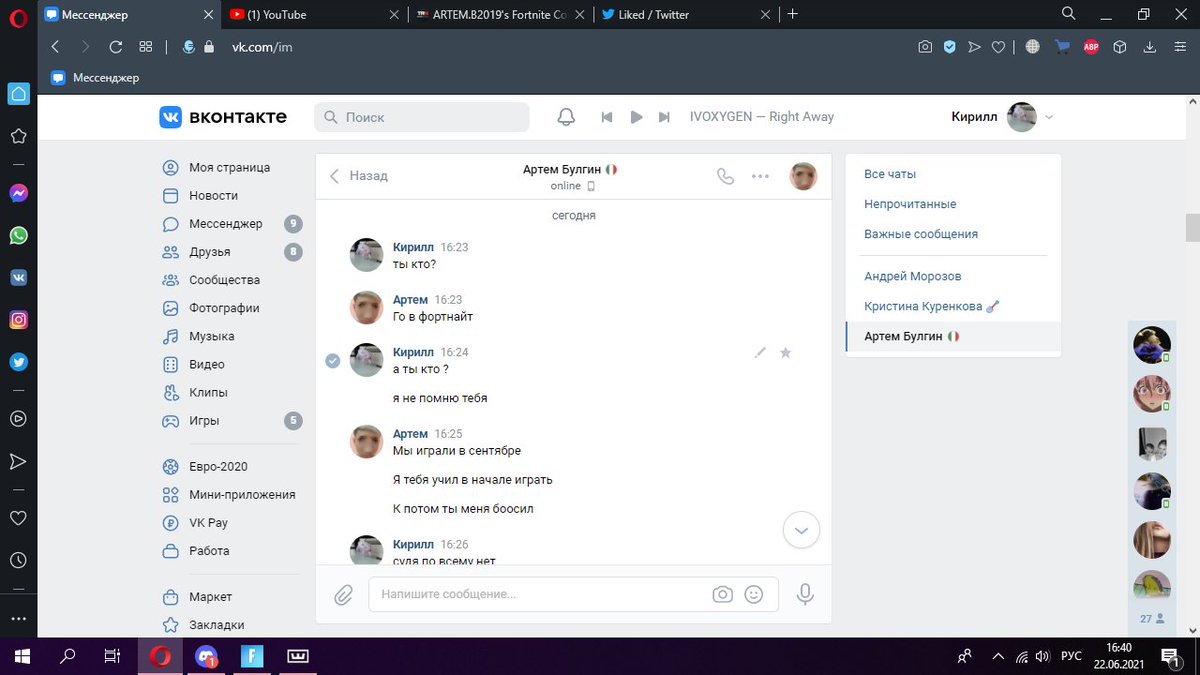Open History clock in Opera sidebar
Image resolution: width=1200 pixels, height=675 pixels.
pos(18,560)
